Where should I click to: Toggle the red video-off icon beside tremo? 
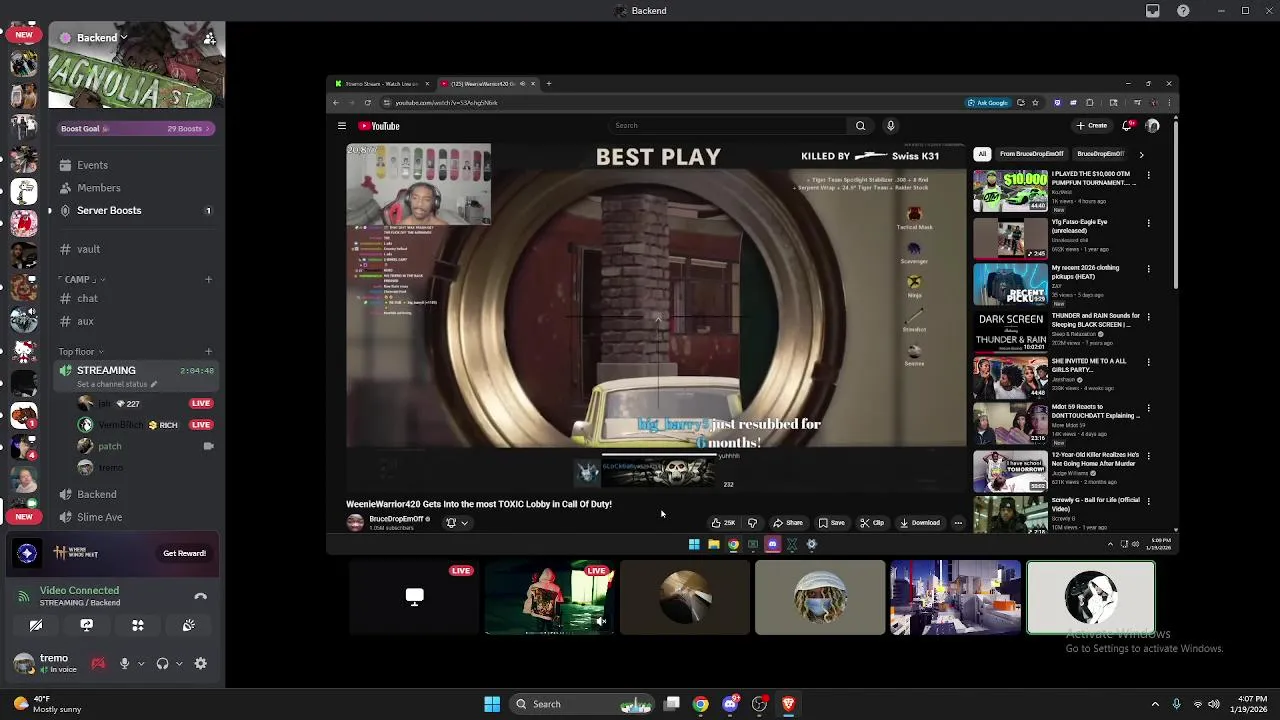(98, 663)
